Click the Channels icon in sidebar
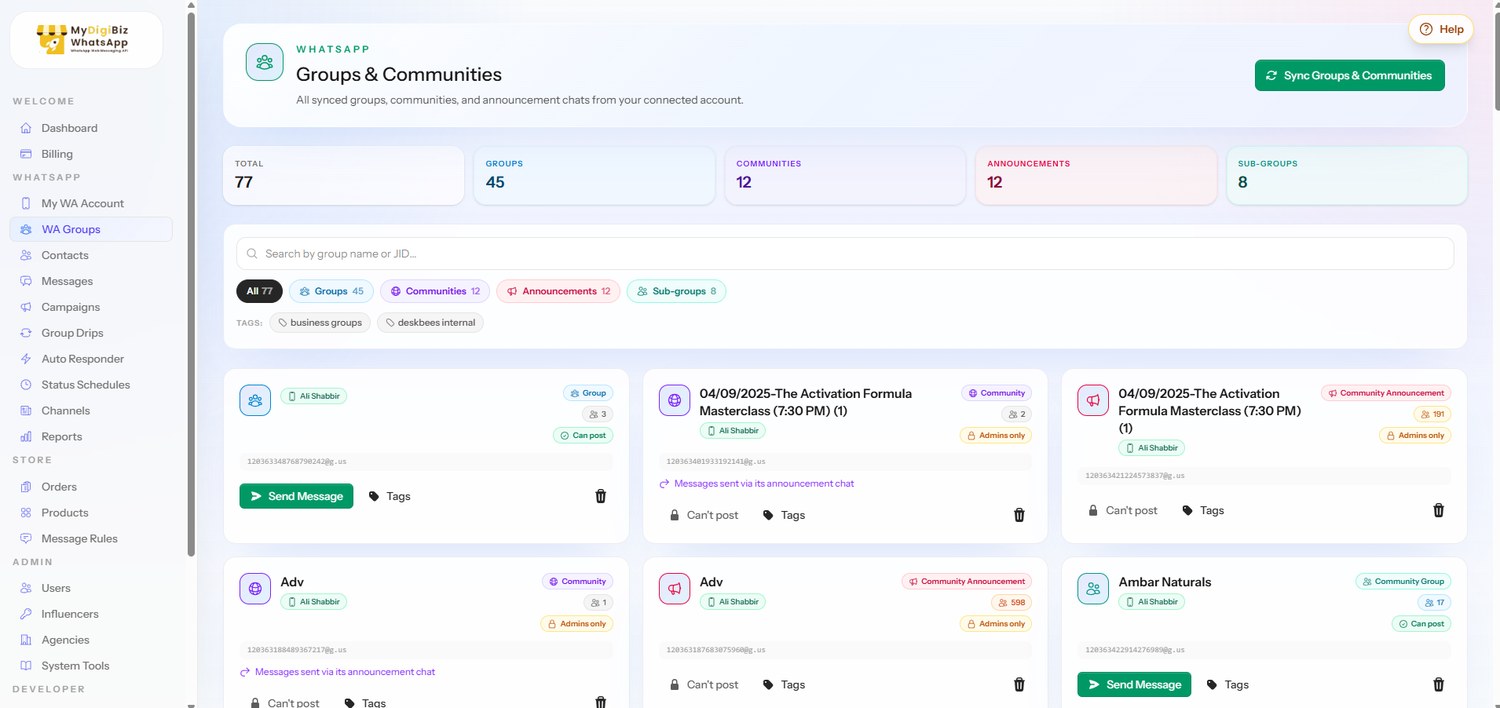Screen dimensions: 1500x708 [x=26, y=411]
